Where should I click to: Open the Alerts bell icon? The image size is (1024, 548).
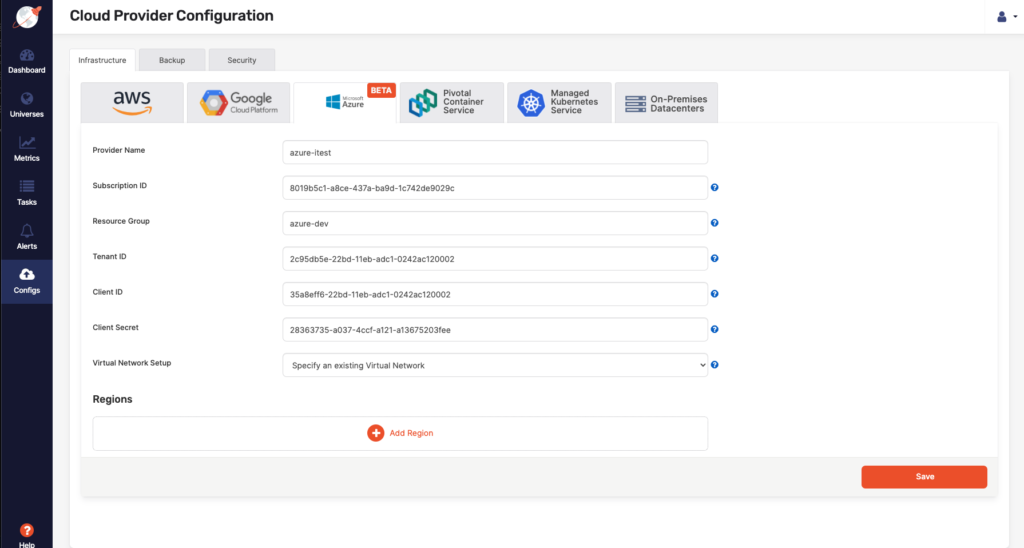pyautogui.click(x=27, y=237)
